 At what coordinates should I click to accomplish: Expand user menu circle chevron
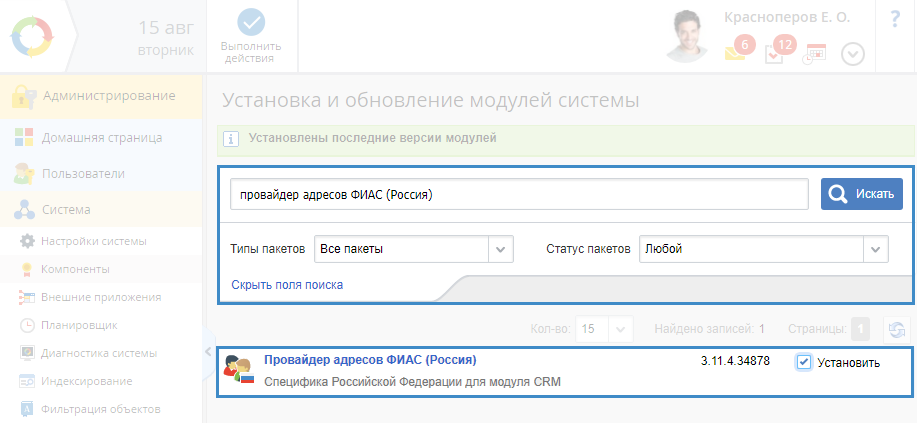(x=852, y=54)
